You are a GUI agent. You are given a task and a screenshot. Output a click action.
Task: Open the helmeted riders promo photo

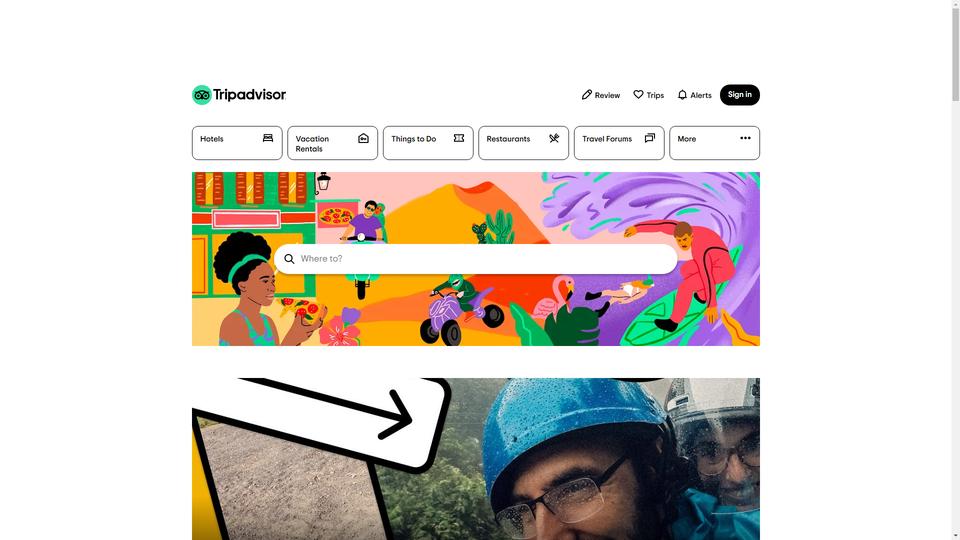click(476, 459)
